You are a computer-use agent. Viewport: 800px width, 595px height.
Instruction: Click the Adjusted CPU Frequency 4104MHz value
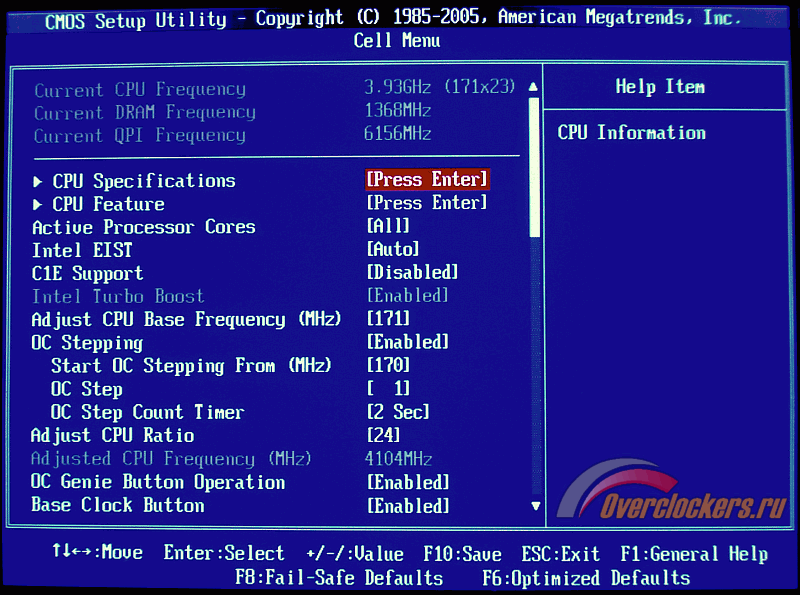tap(398, 458)
